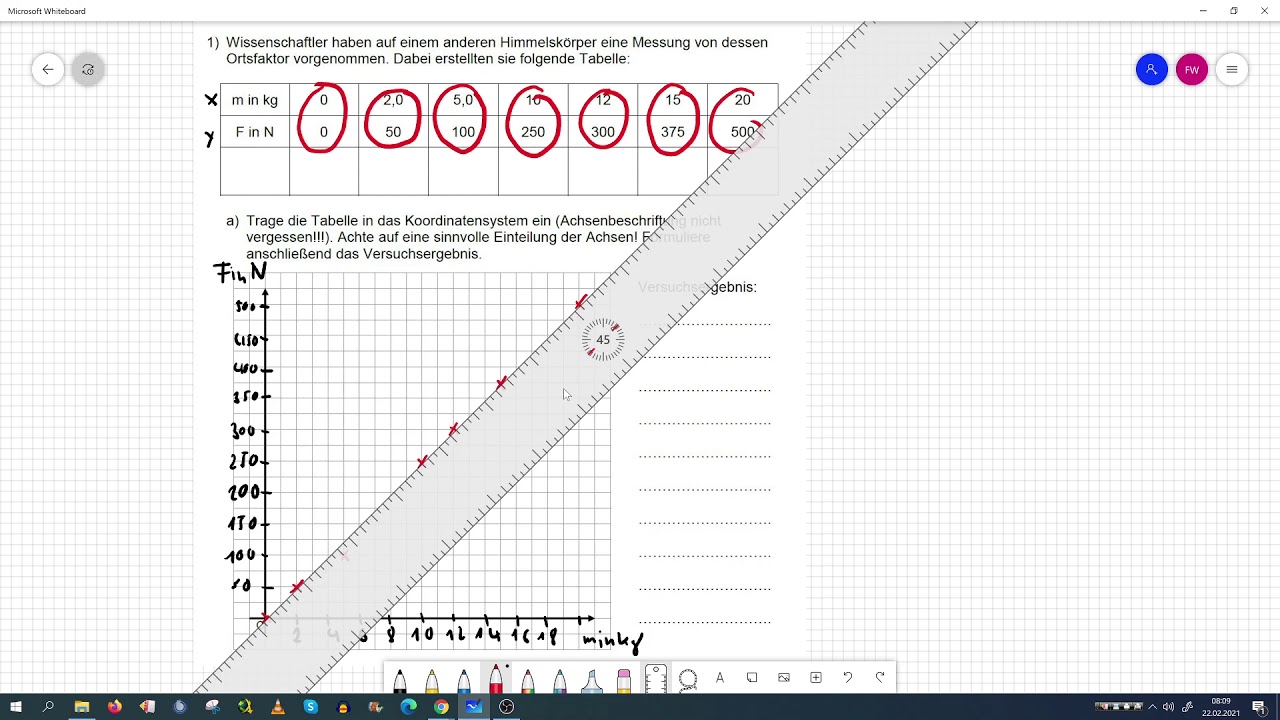
Task: Open the whiteboard settings hamburger menu
Action: coord(1232,69)
